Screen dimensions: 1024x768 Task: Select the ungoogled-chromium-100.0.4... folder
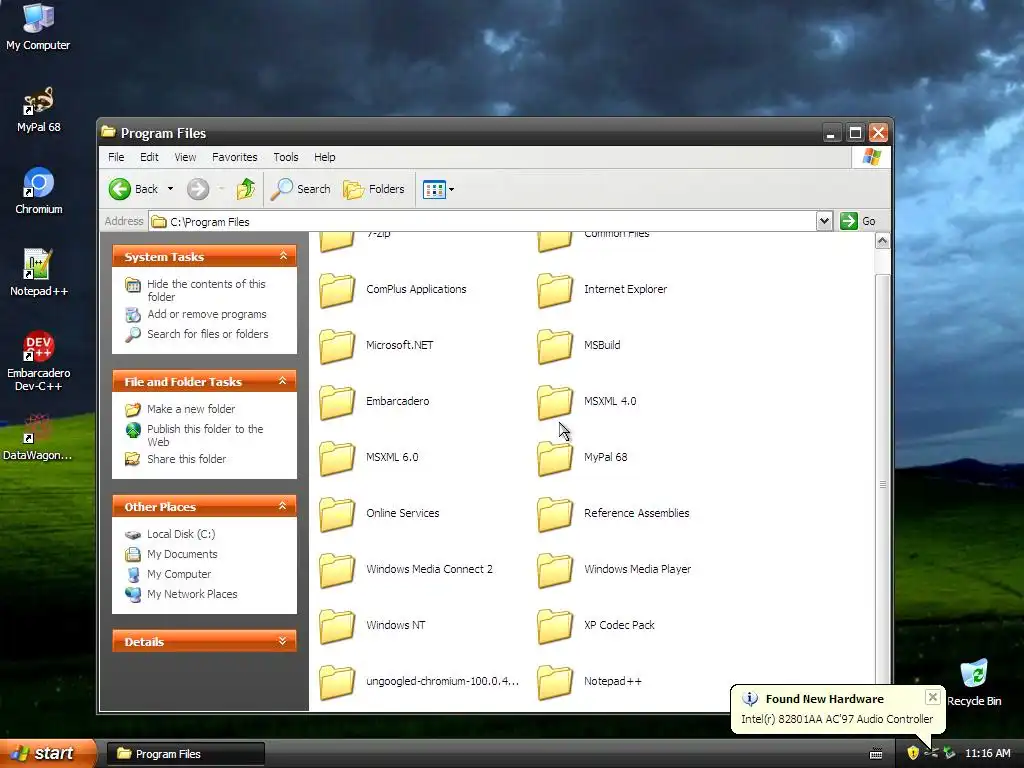pos(419,682)
